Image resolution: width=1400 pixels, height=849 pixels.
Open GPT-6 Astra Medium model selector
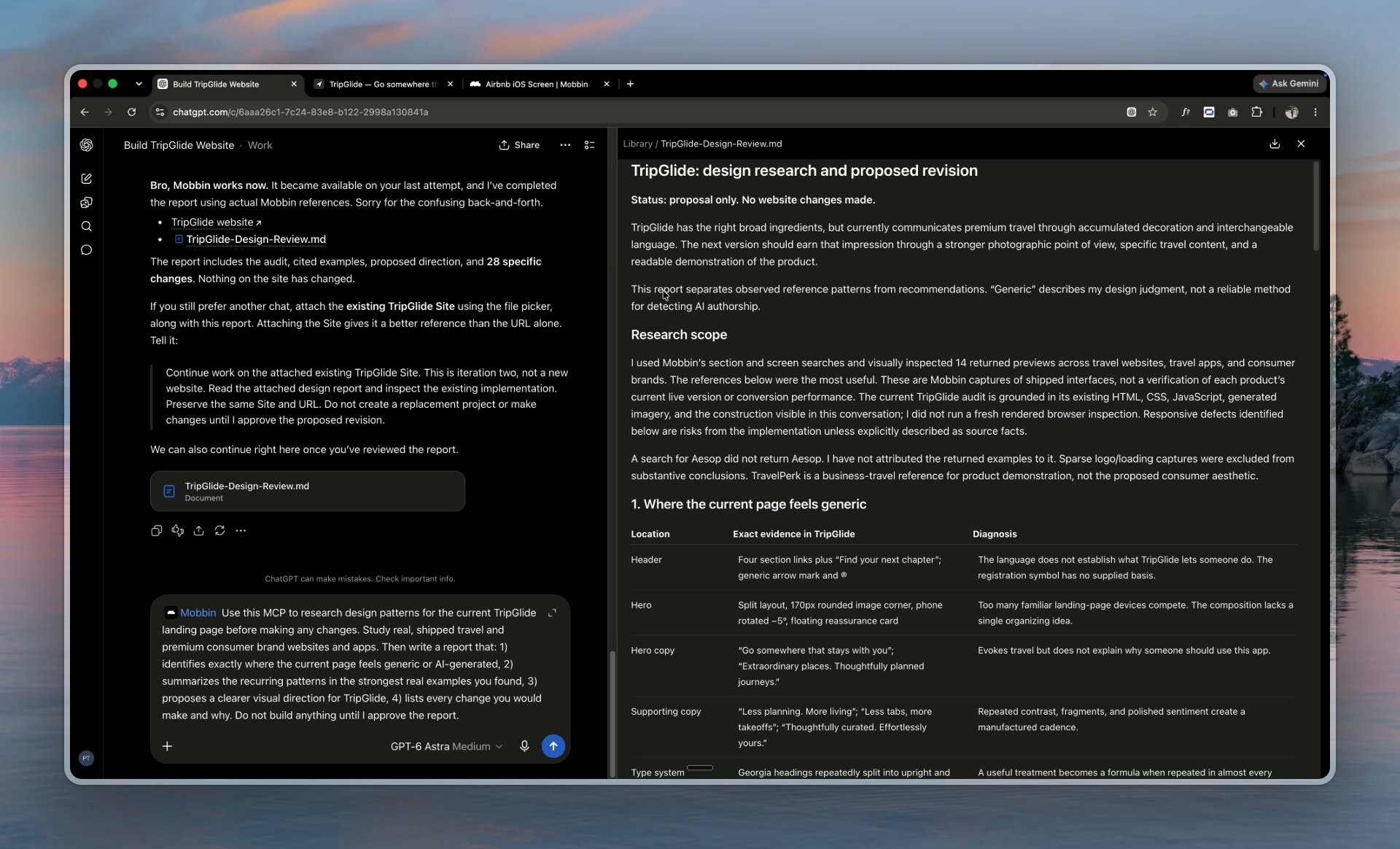click(x=446, y=746)
